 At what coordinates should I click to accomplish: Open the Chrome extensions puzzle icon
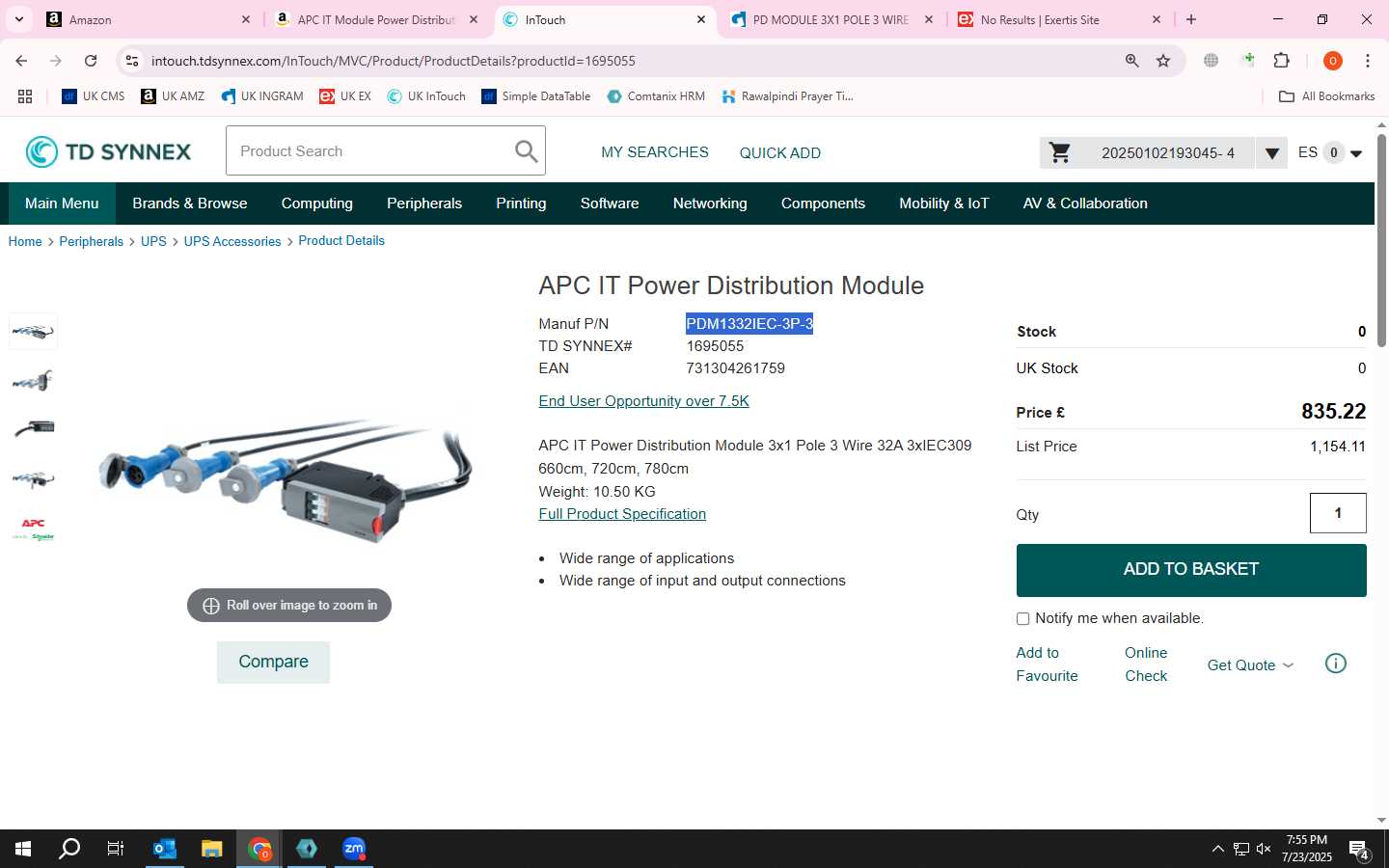click(x=1281, y=61)
